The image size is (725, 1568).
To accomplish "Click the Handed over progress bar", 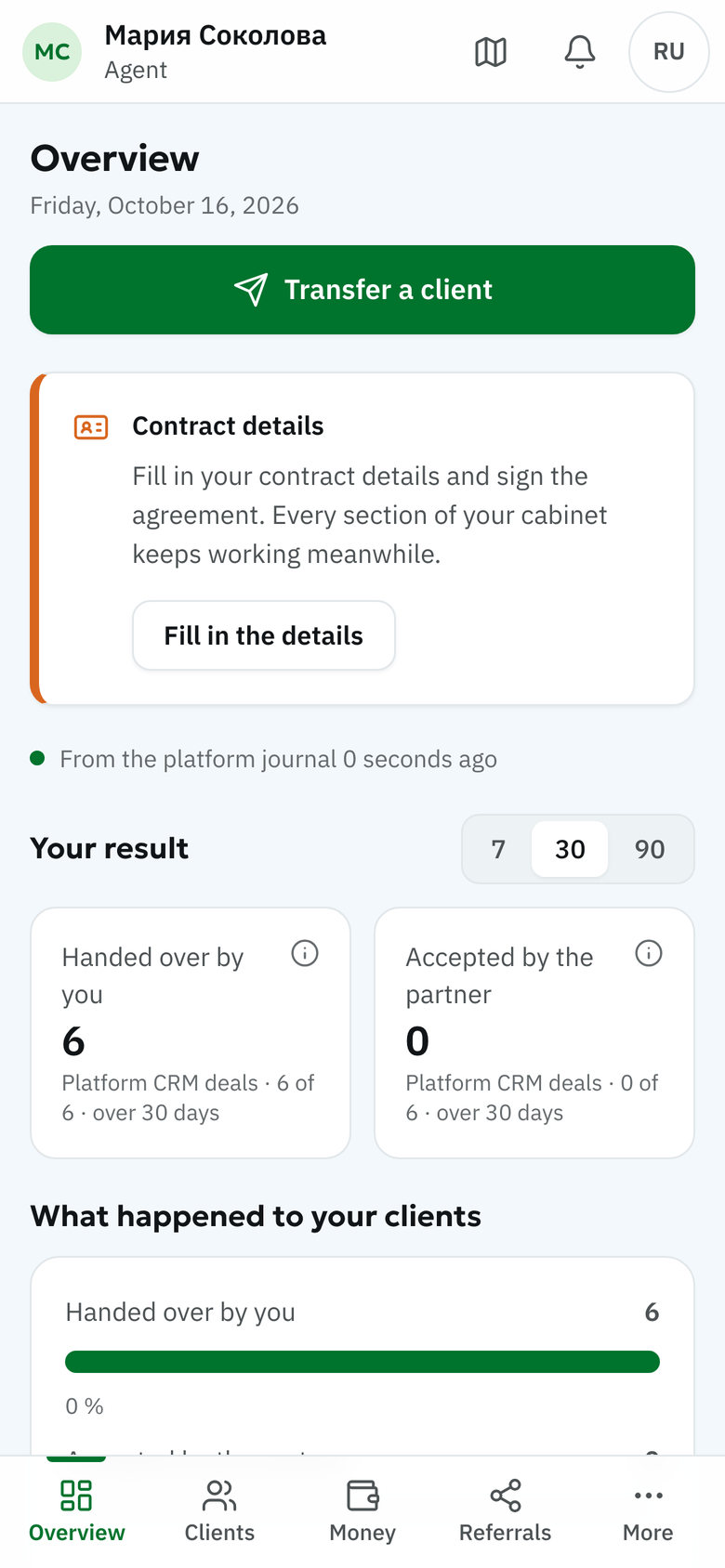I will 362,1362.
